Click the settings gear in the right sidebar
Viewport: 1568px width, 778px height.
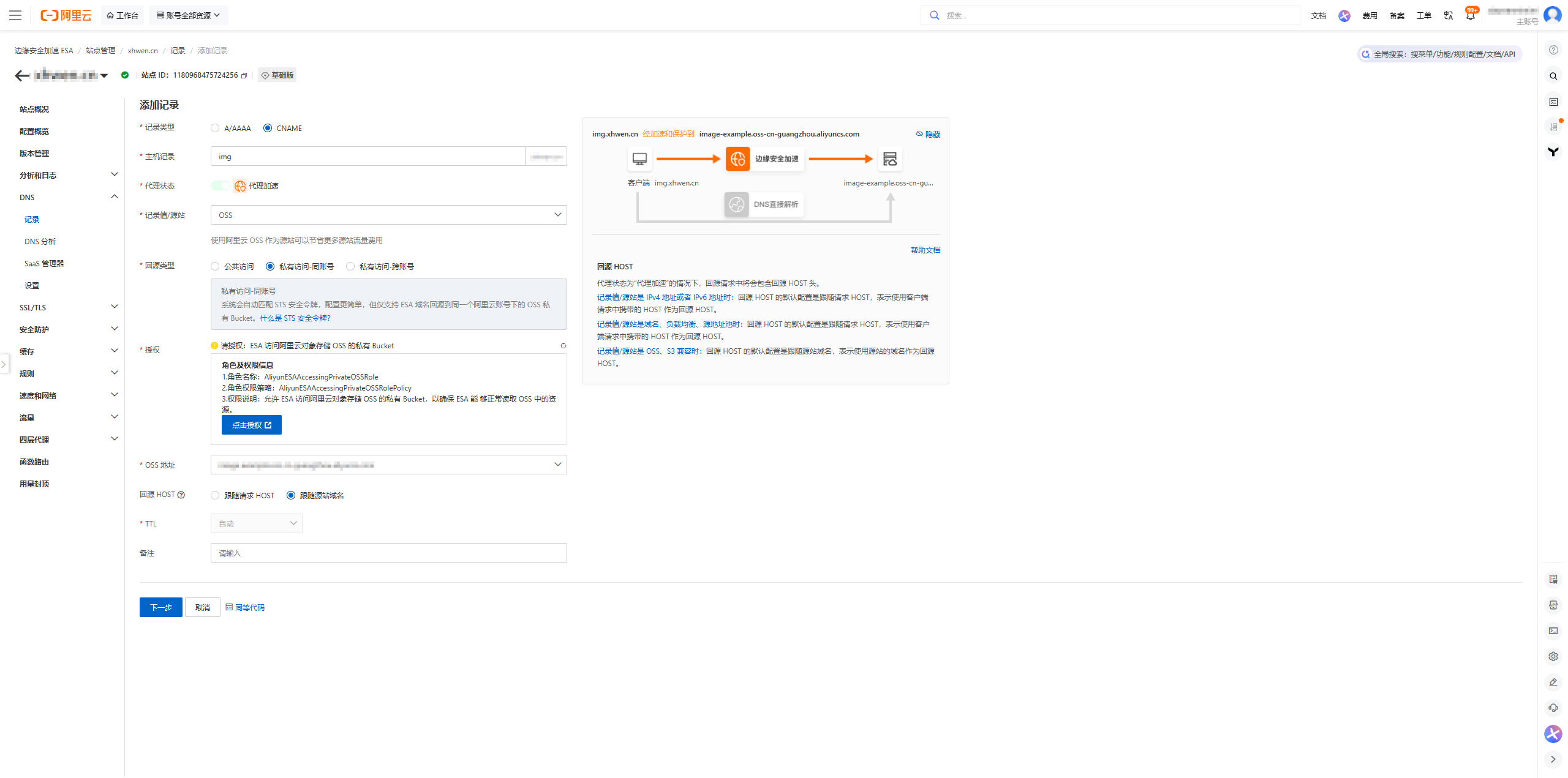(1553, 656)
